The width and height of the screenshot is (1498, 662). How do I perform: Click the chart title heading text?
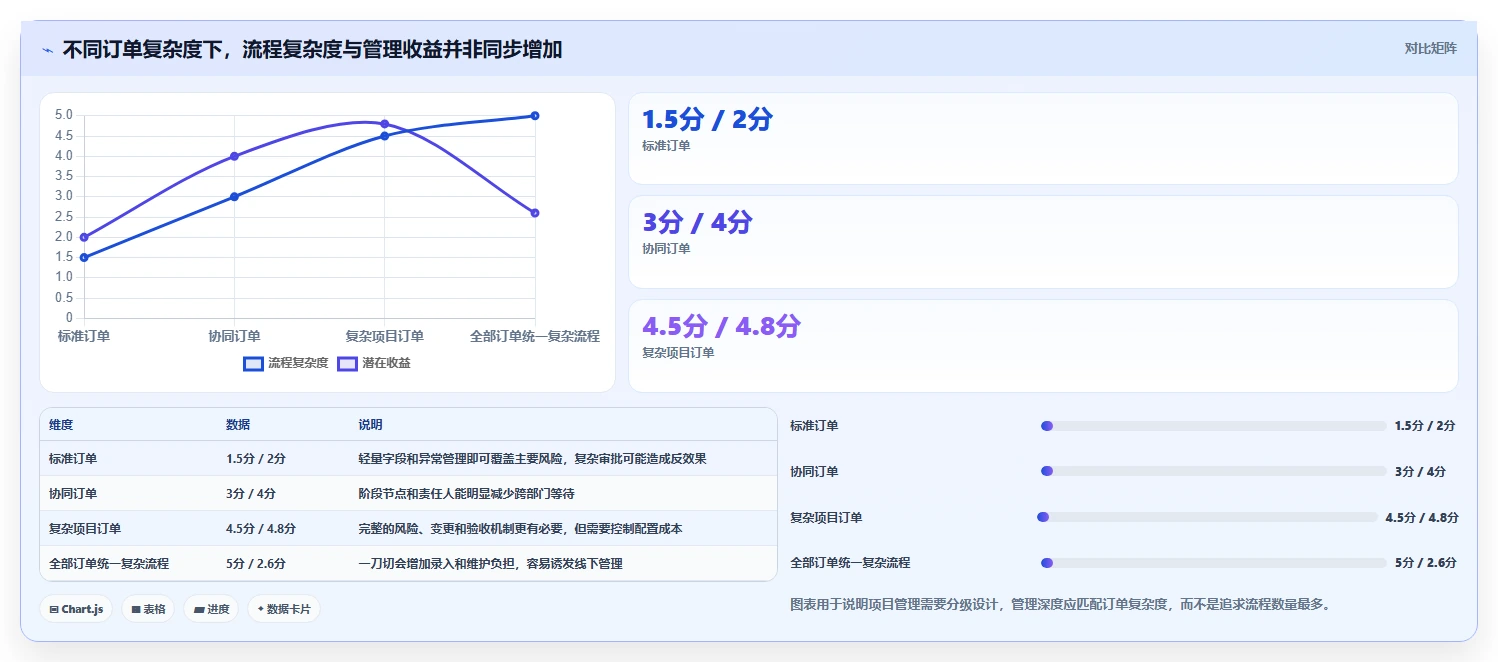point(312,49)
